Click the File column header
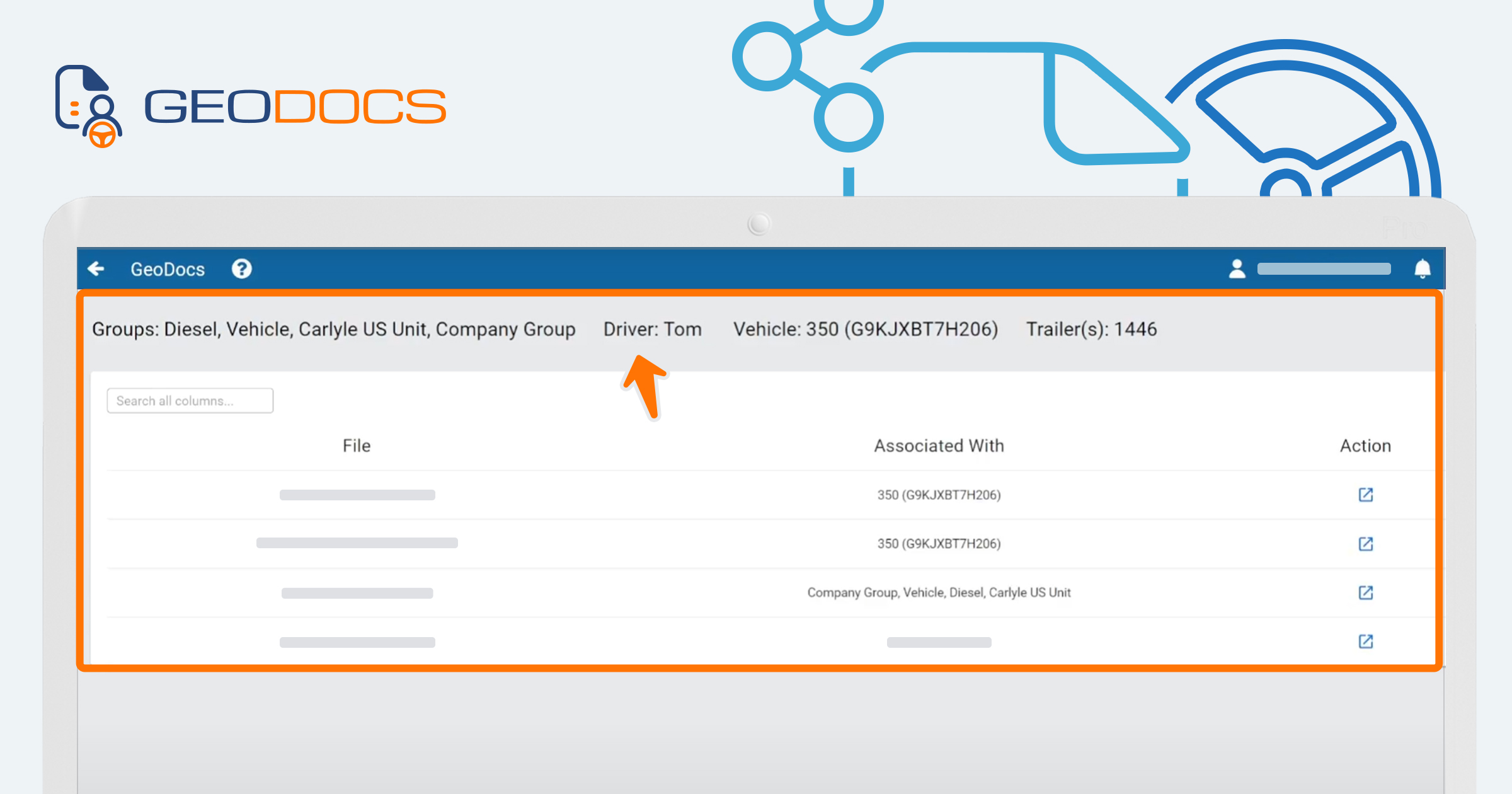 tap(357, 446)
